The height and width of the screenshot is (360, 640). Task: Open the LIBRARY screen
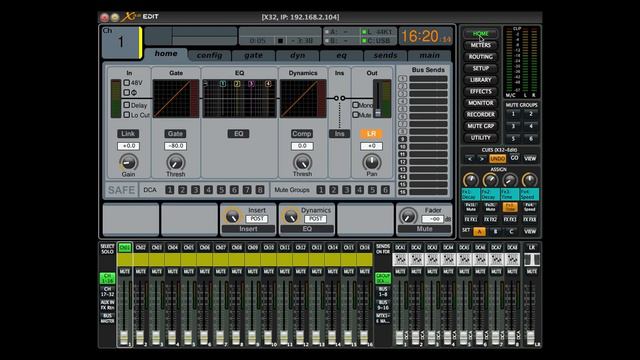(480, 80)
